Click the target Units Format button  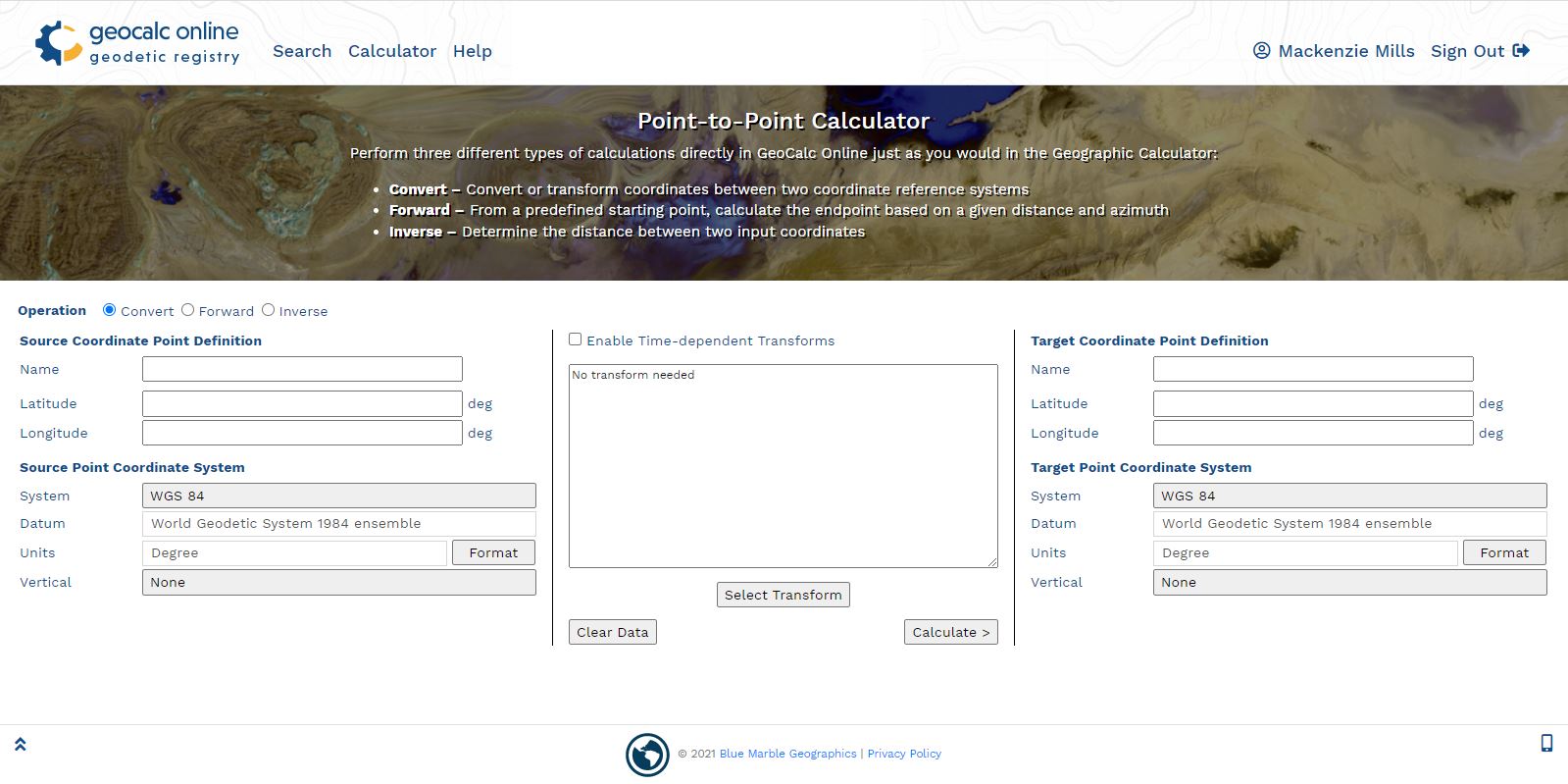pyautogui.click(x=1504, y=552)
